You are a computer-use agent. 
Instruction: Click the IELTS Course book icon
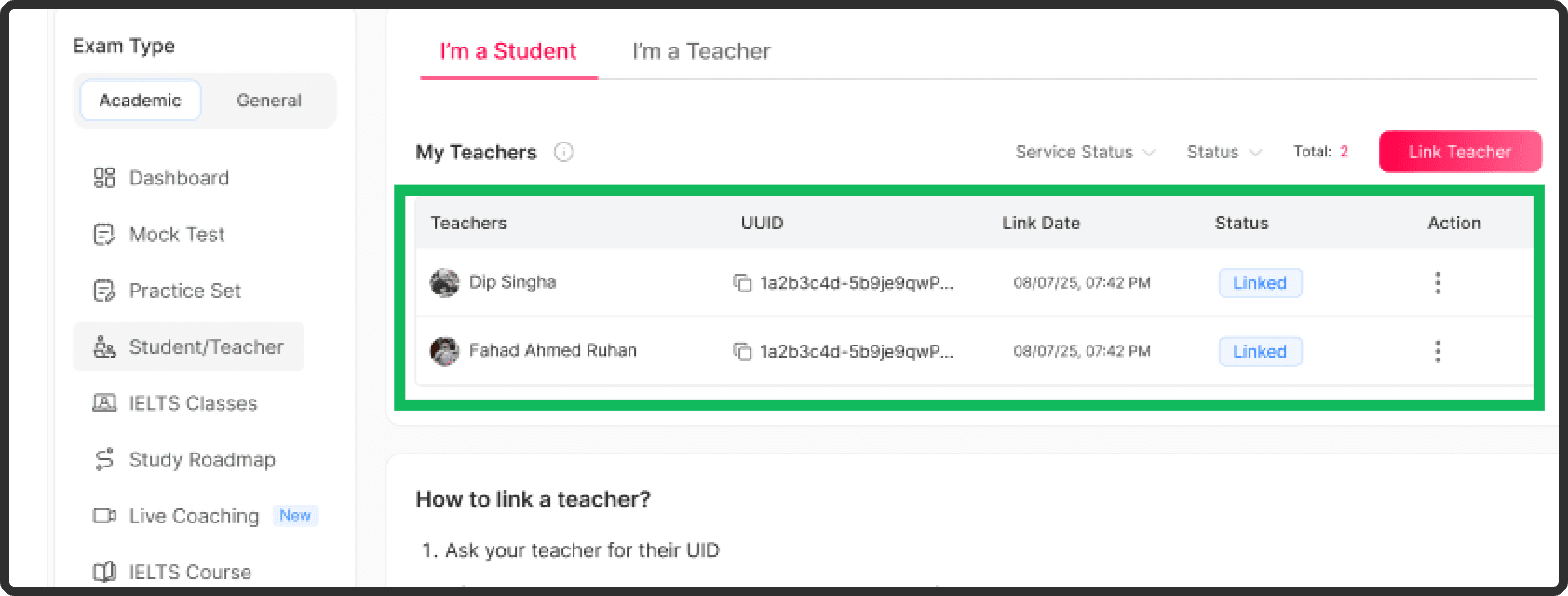pos(103,571)
